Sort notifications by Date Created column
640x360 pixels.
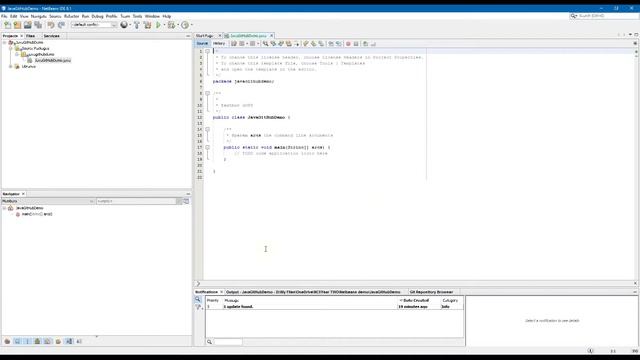(416, 300)
